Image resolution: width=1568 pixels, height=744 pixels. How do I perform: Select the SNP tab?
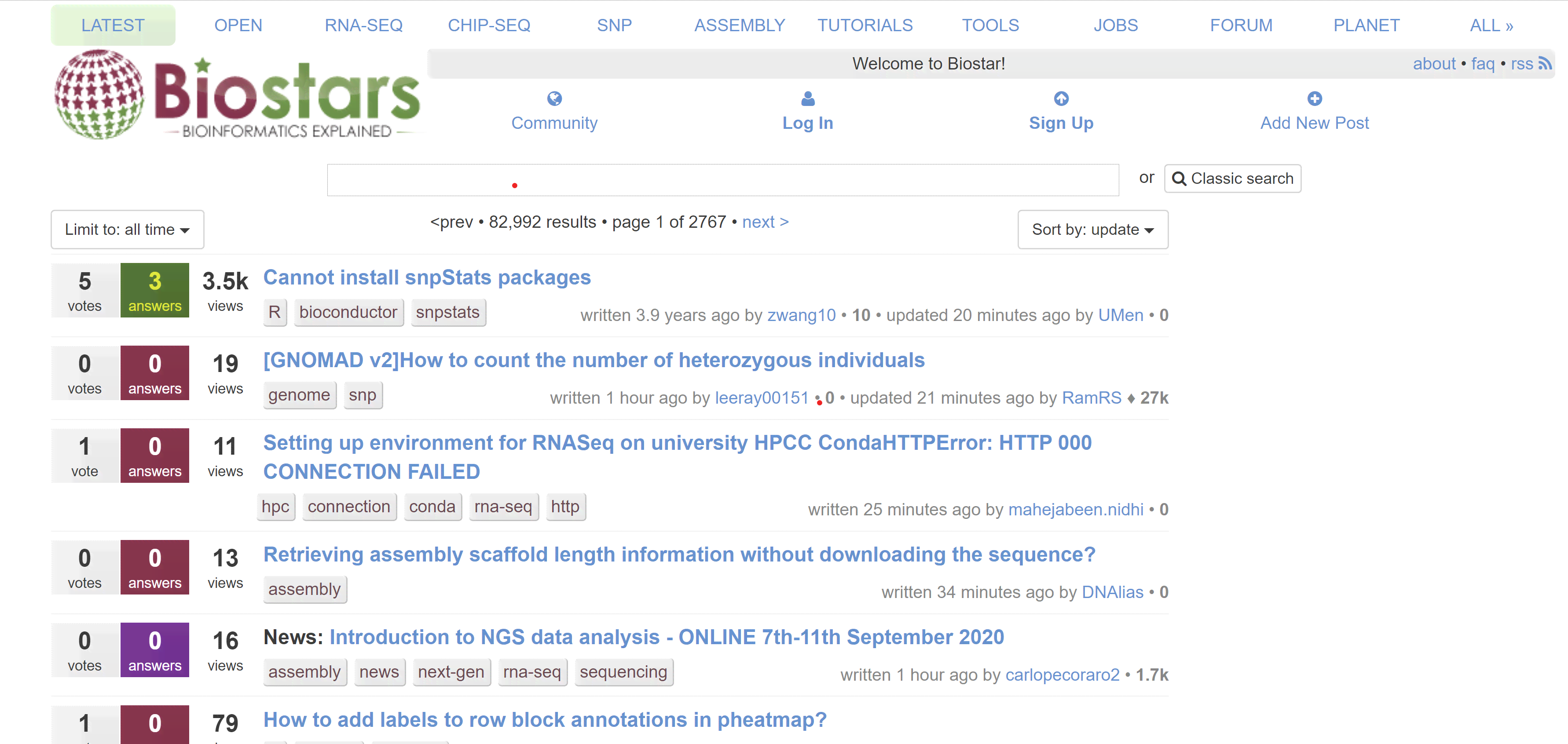coord(614,25)
